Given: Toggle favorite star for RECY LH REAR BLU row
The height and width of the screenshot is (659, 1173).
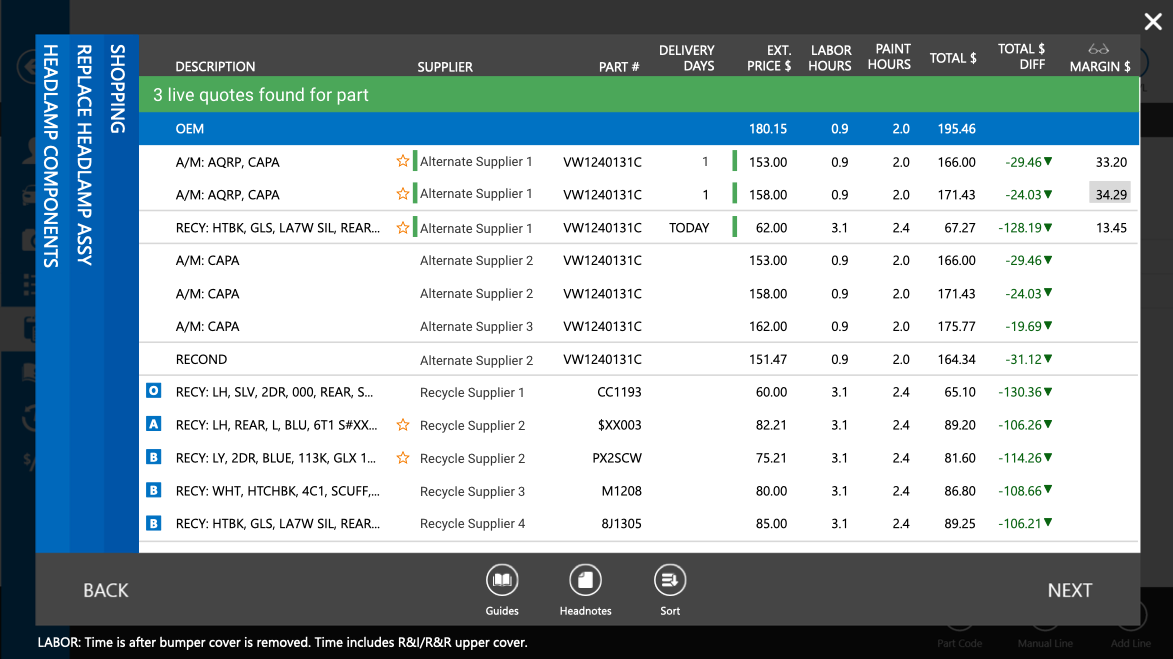Looking at the screenshot, I should click(x=402, y=425).
